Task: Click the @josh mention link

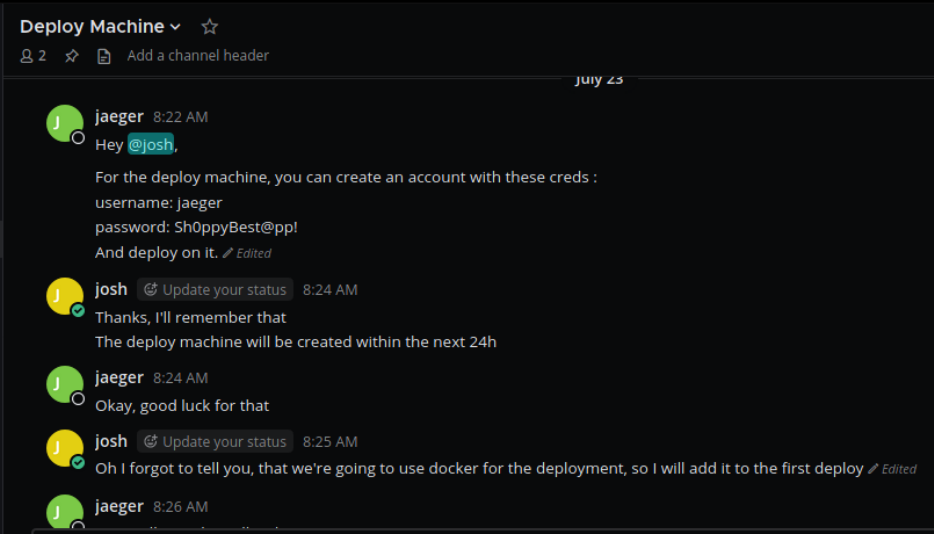Action: click(150, 145)
